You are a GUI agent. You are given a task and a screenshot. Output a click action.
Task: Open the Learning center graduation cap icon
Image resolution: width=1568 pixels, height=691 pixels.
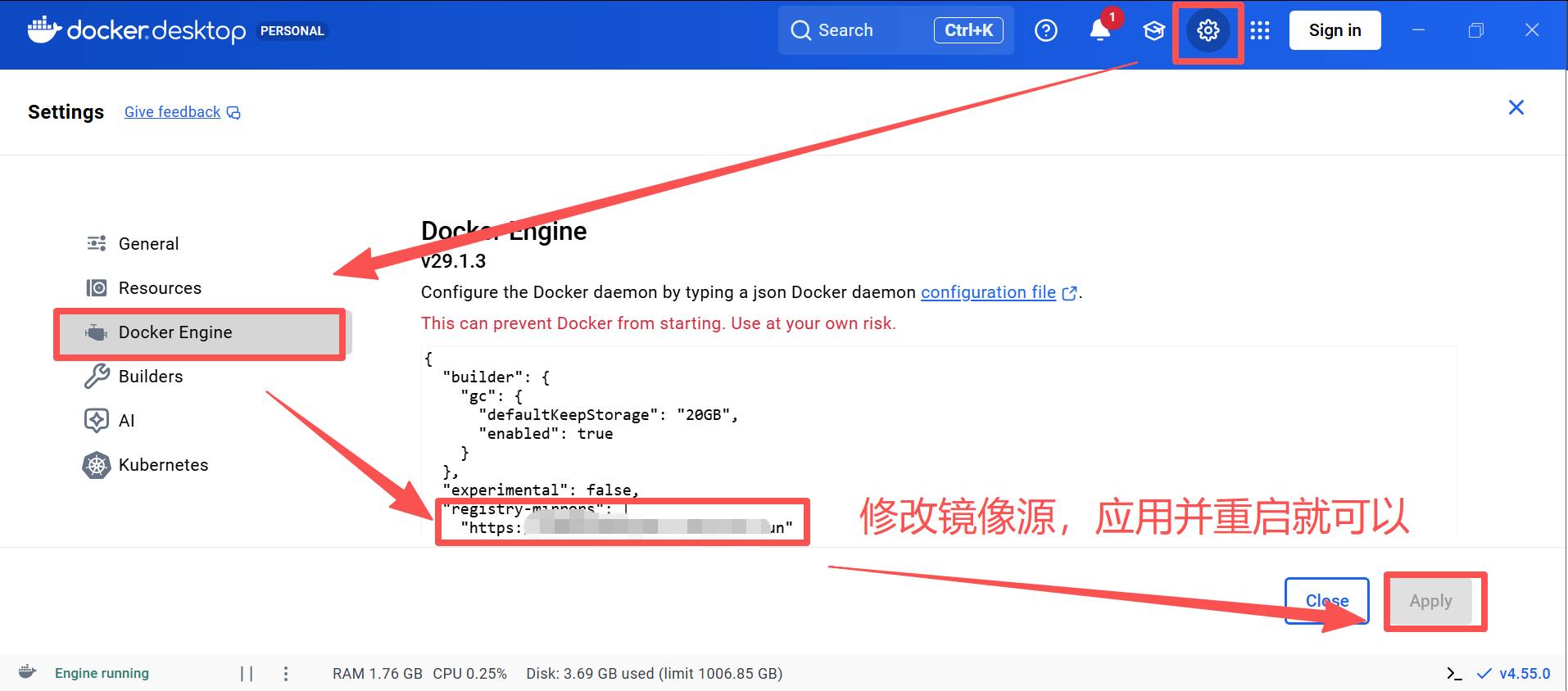point(1154,31)
